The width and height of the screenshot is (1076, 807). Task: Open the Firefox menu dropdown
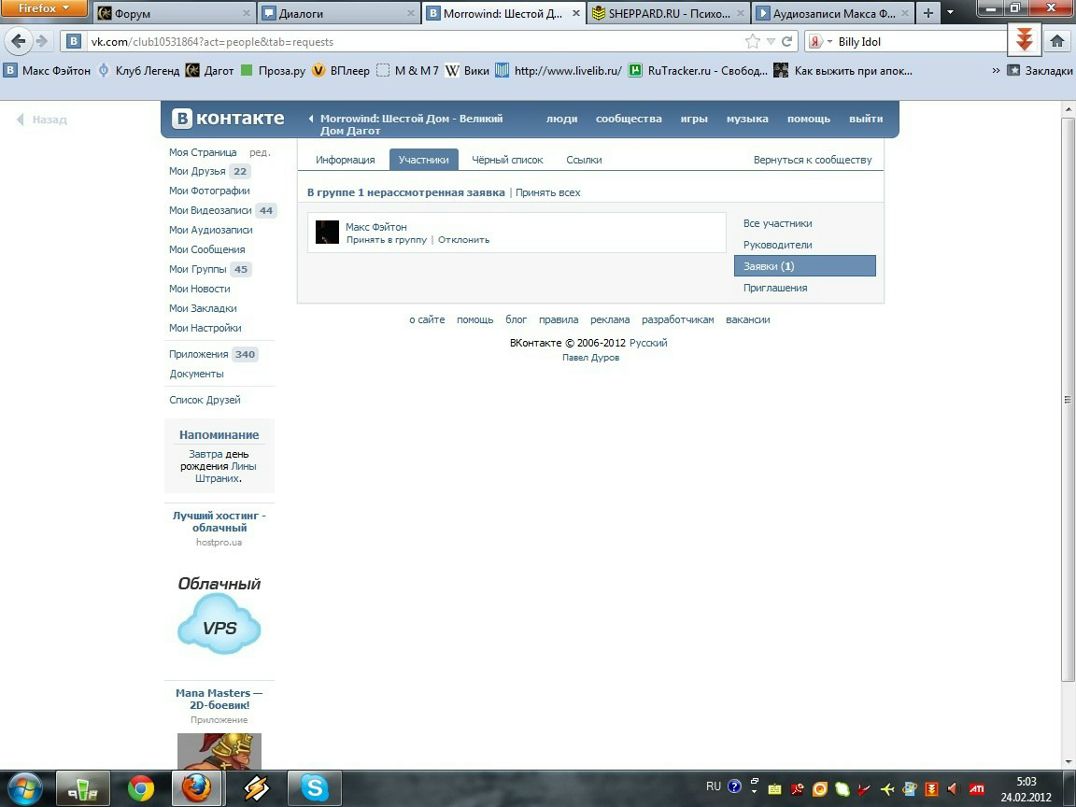point(45,9)
